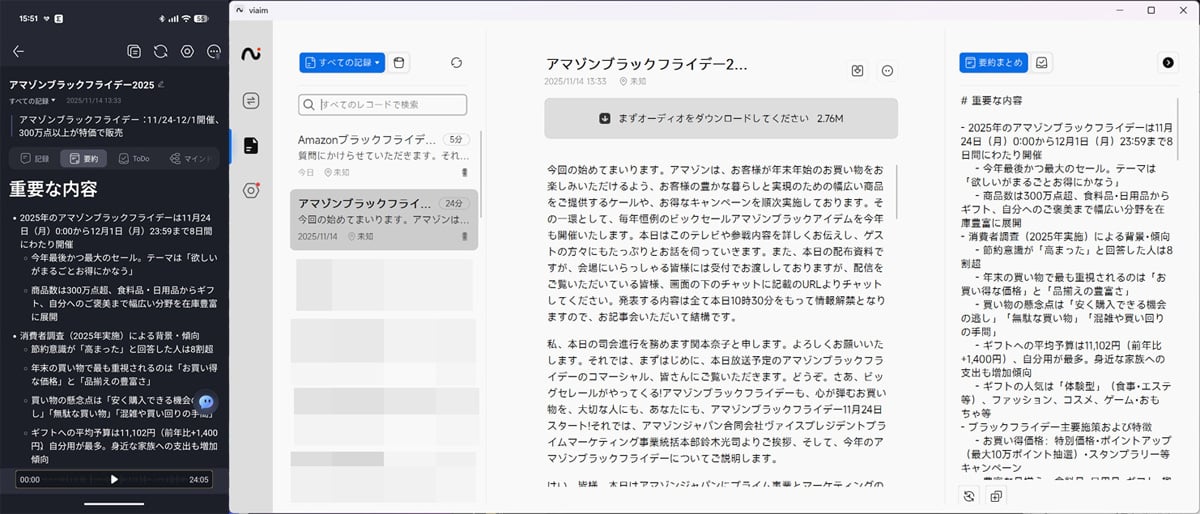Image resolution: width=1200 pixels, height=514 pixels.
Task: Open the transfer icon in viaim sidebar
Action: (x=251, y=100)
